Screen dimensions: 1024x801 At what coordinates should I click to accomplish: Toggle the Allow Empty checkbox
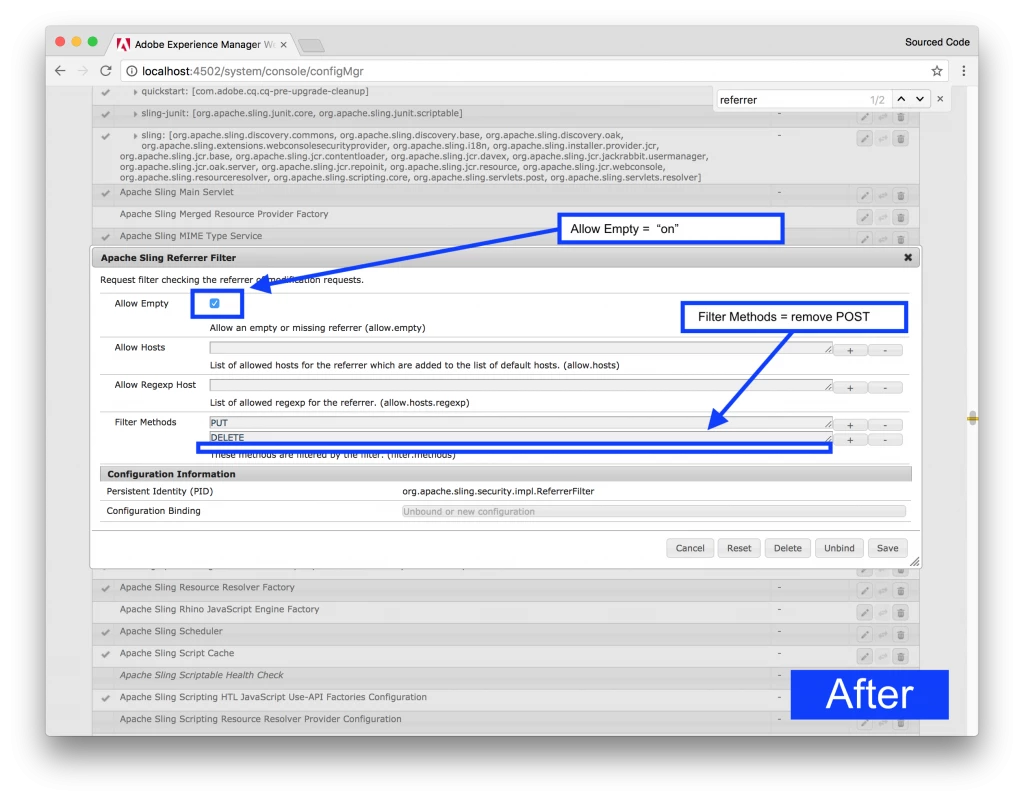[214, 303]
